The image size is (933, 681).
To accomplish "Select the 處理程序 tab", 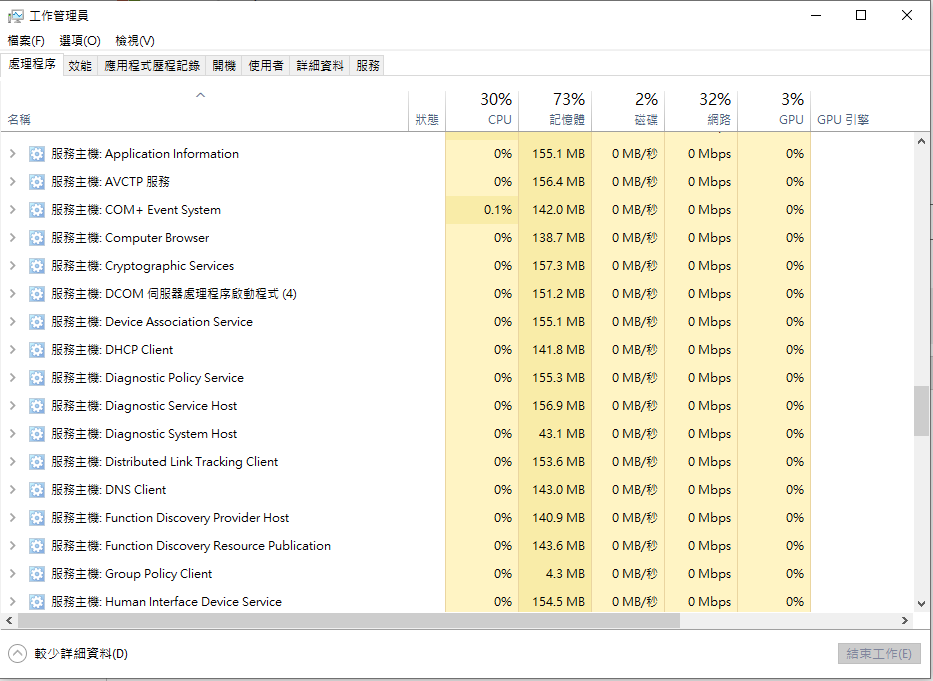I will coord(32,64).
